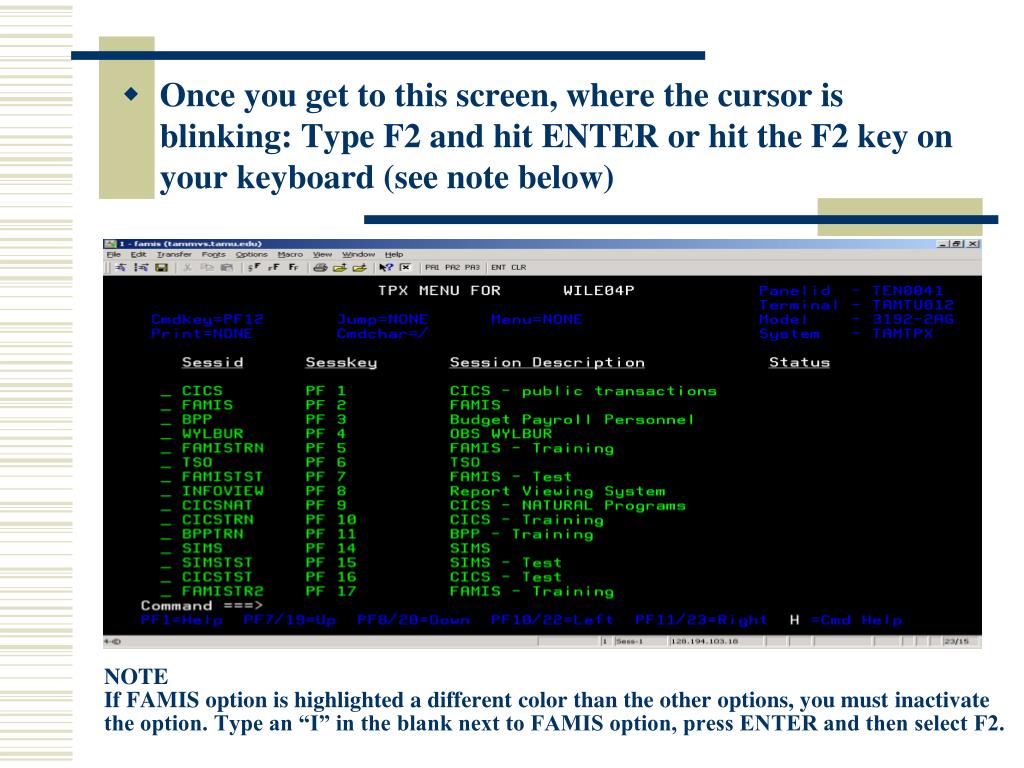Click 'Sess-1' in the status bar
The height and width of the screenshot is (768, 1024).
coord(630,642)
